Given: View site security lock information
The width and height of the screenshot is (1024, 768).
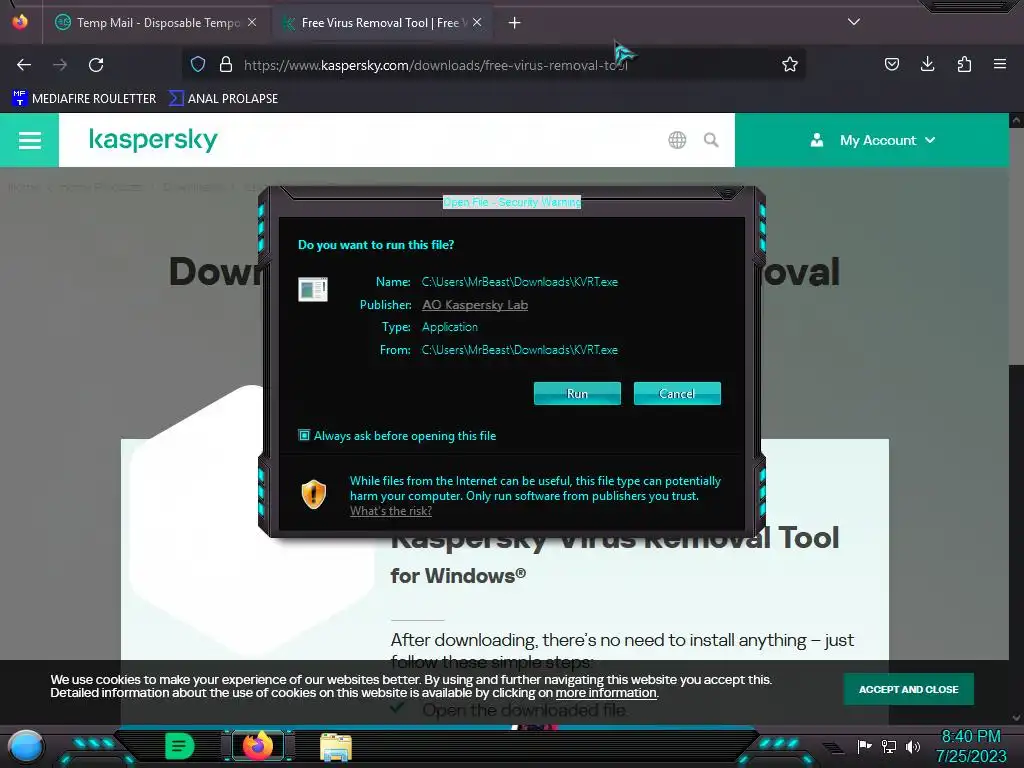Looking at the screenshot, I should tap(226, 64).
